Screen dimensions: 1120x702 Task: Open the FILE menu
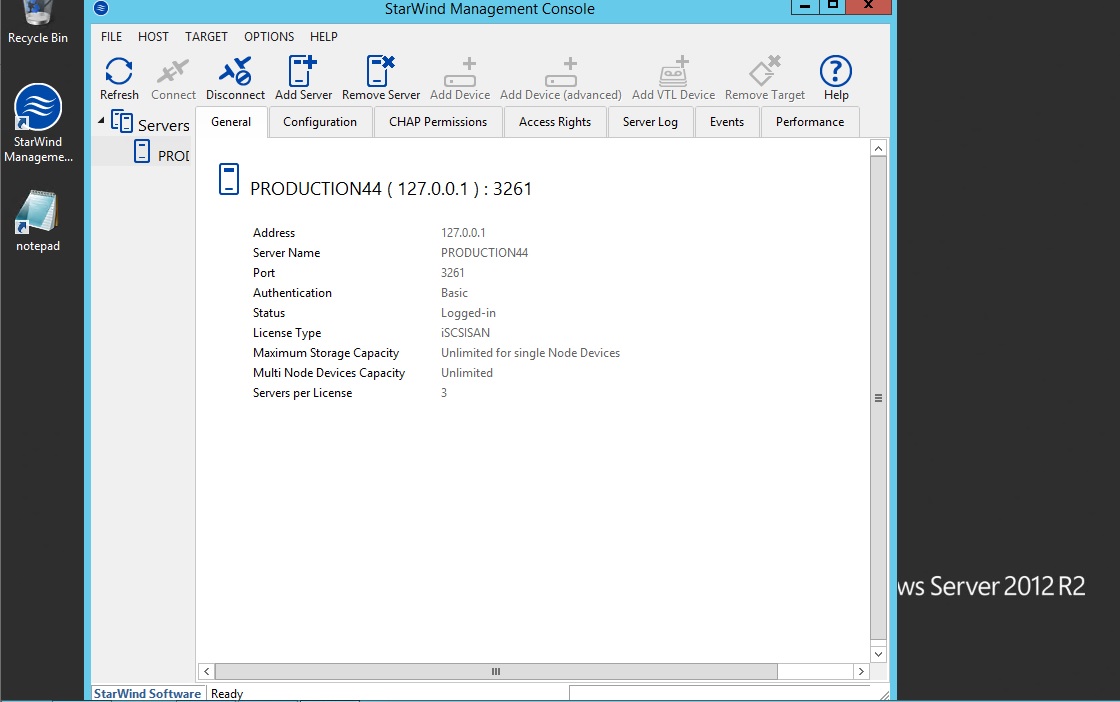(111, 36)
